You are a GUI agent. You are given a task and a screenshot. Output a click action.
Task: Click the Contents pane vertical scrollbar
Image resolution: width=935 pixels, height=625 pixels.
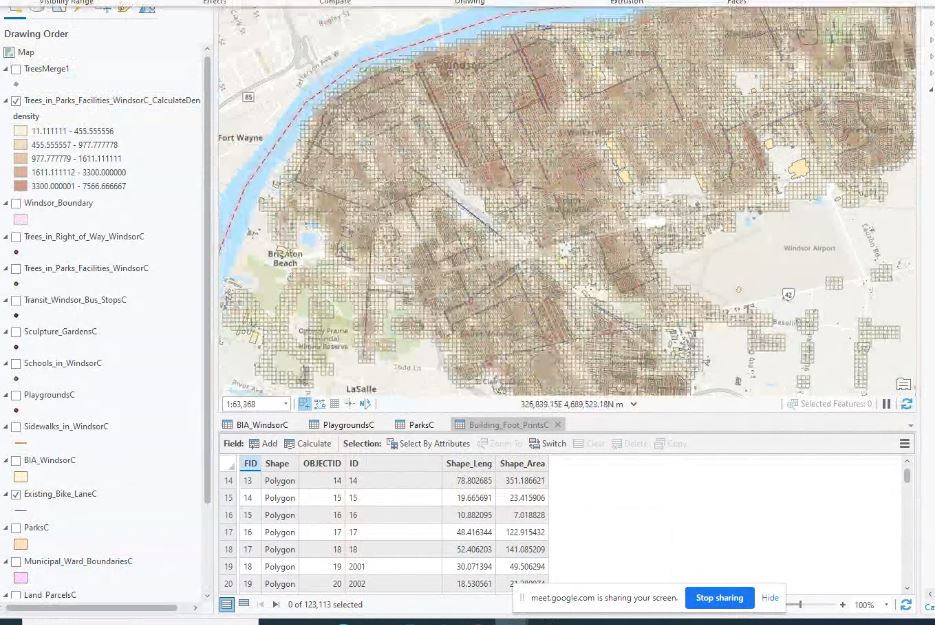point(207,279)
